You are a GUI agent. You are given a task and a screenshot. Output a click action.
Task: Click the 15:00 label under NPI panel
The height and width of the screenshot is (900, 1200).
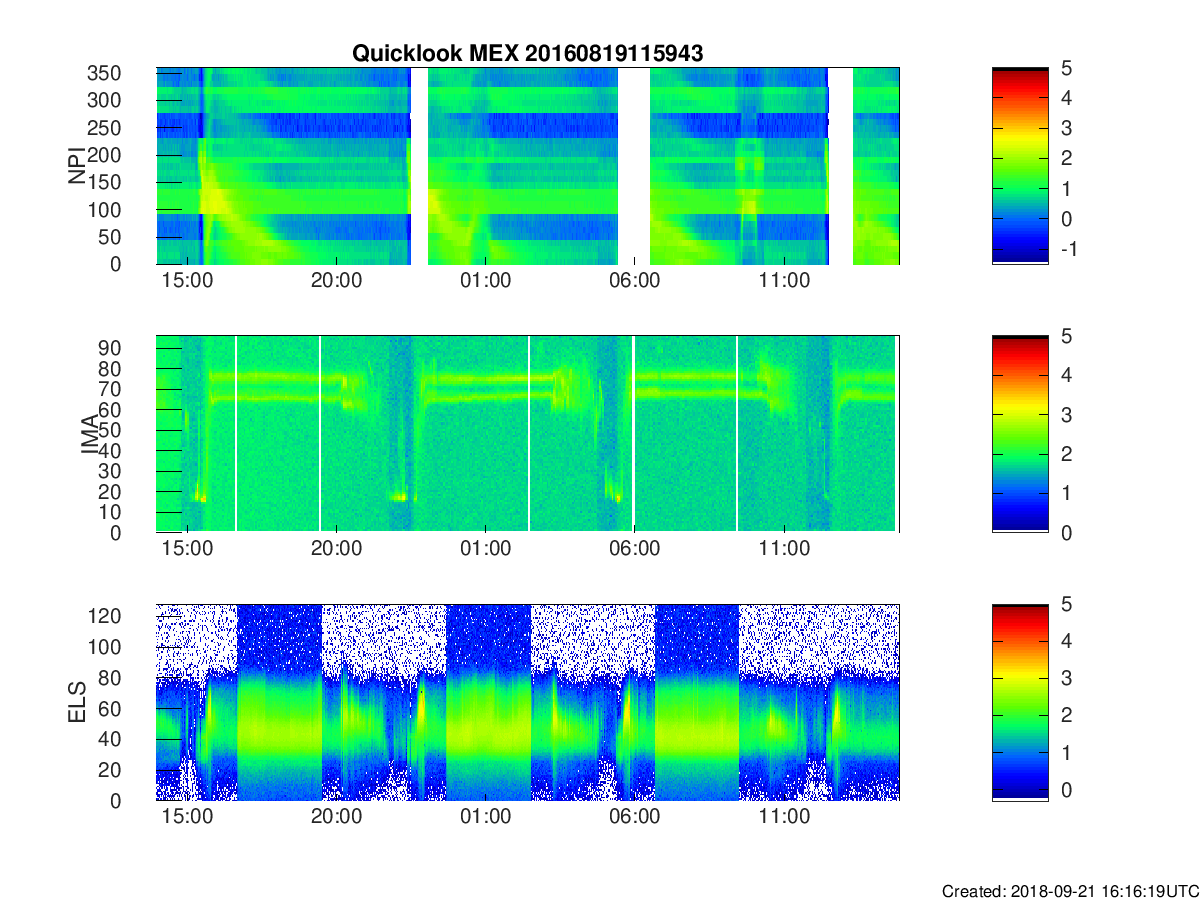coord(187,281)
